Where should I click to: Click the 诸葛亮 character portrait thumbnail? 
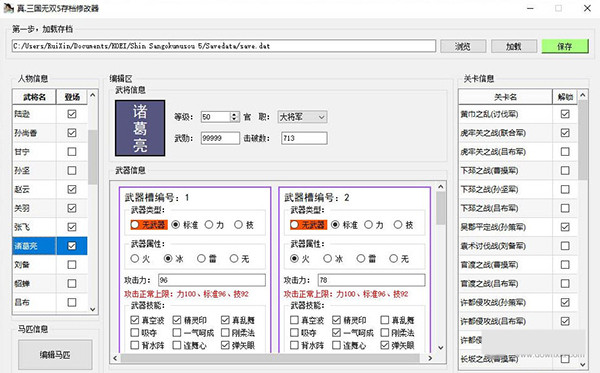coord(140,128)
